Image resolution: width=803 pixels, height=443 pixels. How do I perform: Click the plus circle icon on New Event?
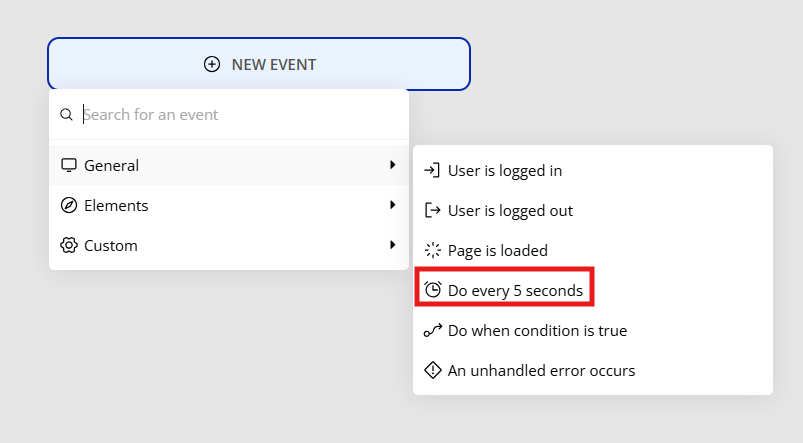(x=212, y=65)
